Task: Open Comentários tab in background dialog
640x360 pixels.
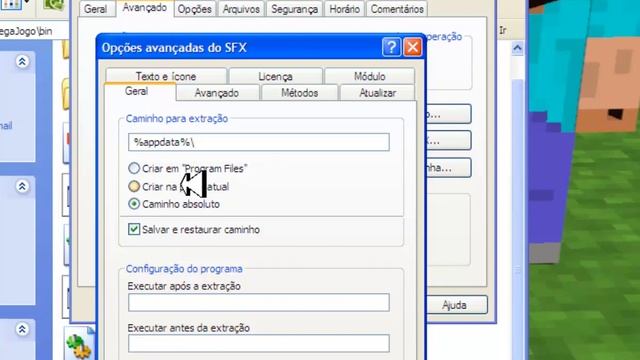Action: point(397,9)
